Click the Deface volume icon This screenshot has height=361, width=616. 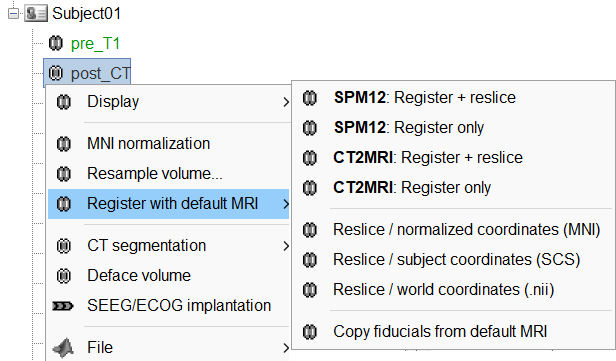(64, 276)
